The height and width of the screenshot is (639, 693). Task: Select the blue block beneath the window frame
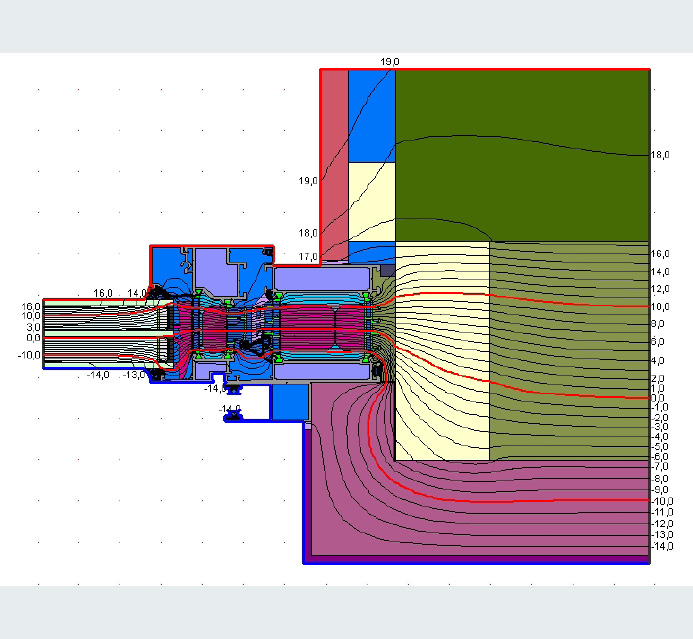tap(291, 400)
